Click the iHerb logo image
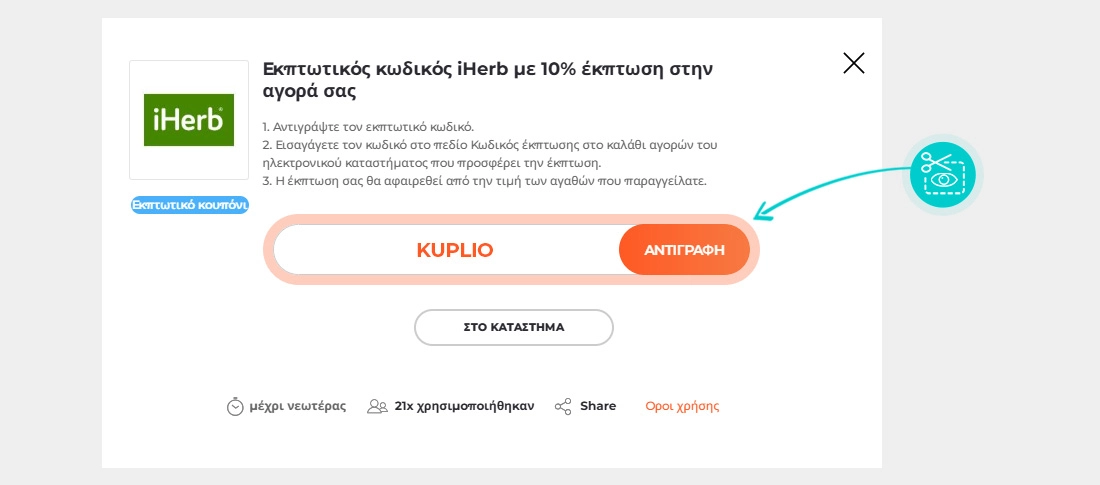This screenshot has height=485, width=1100. pyautogui.click(x=189, y=119)
